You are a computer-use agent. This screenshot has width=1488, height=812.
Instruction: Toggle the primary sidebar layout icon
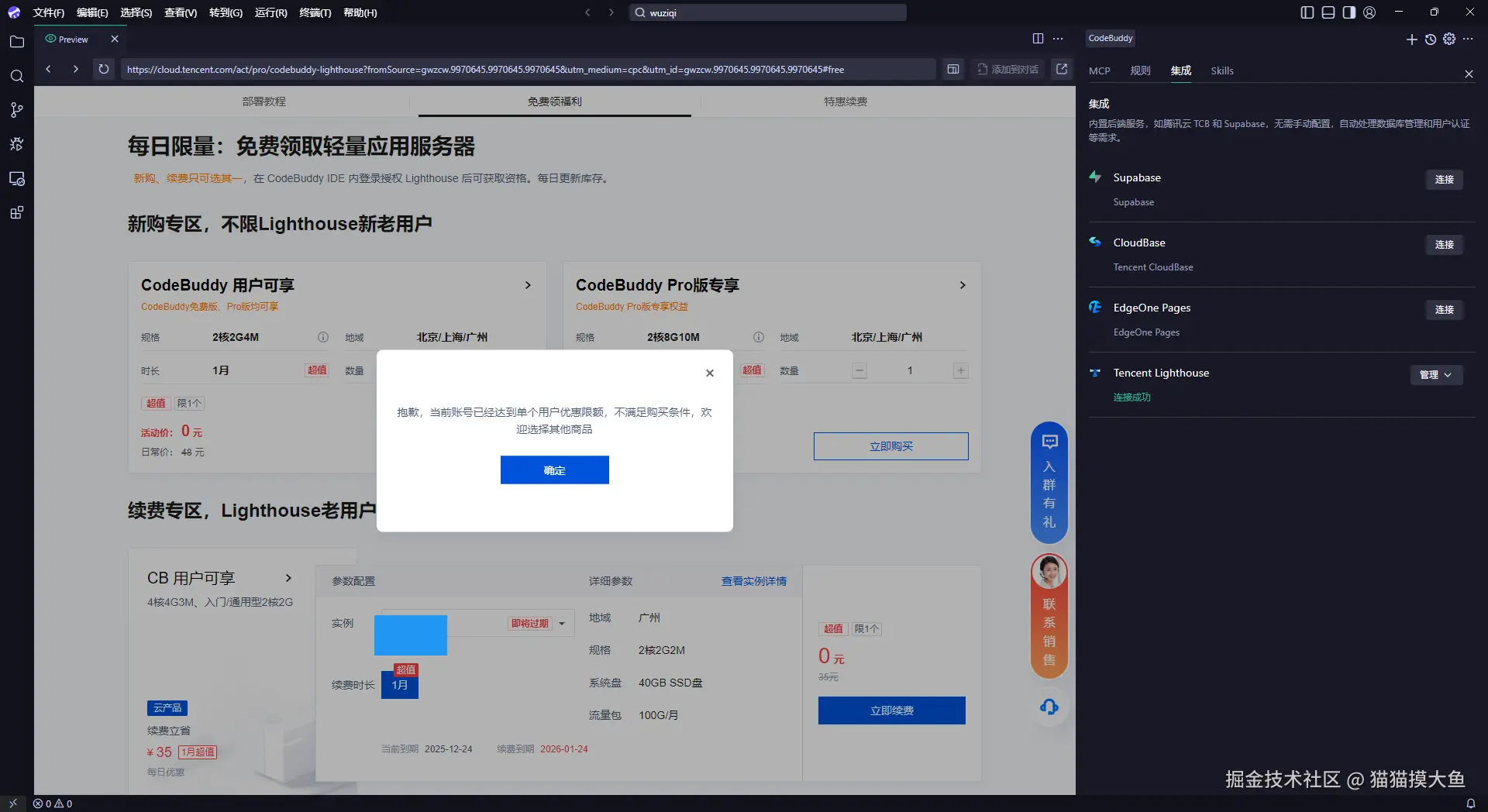pyautogui.click(x=1307, y=12)
